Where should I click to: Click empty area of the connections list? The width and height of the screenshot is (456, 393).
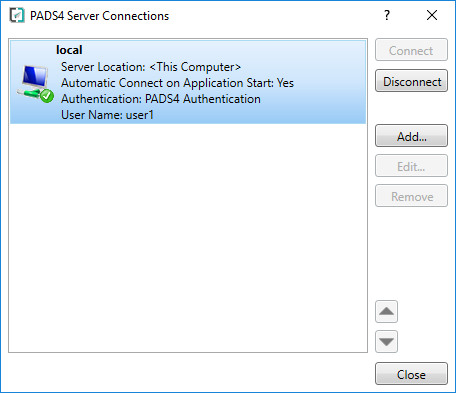pos(188,238)
